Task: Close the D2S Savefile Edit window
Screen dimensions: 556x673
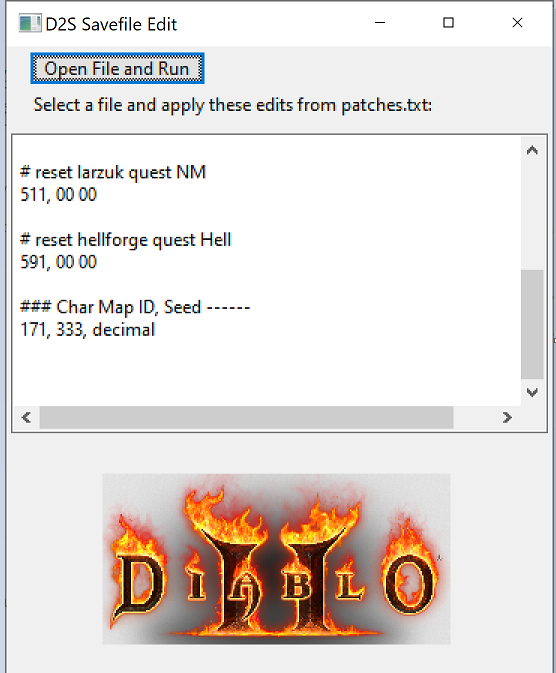Action: [517, 23]
